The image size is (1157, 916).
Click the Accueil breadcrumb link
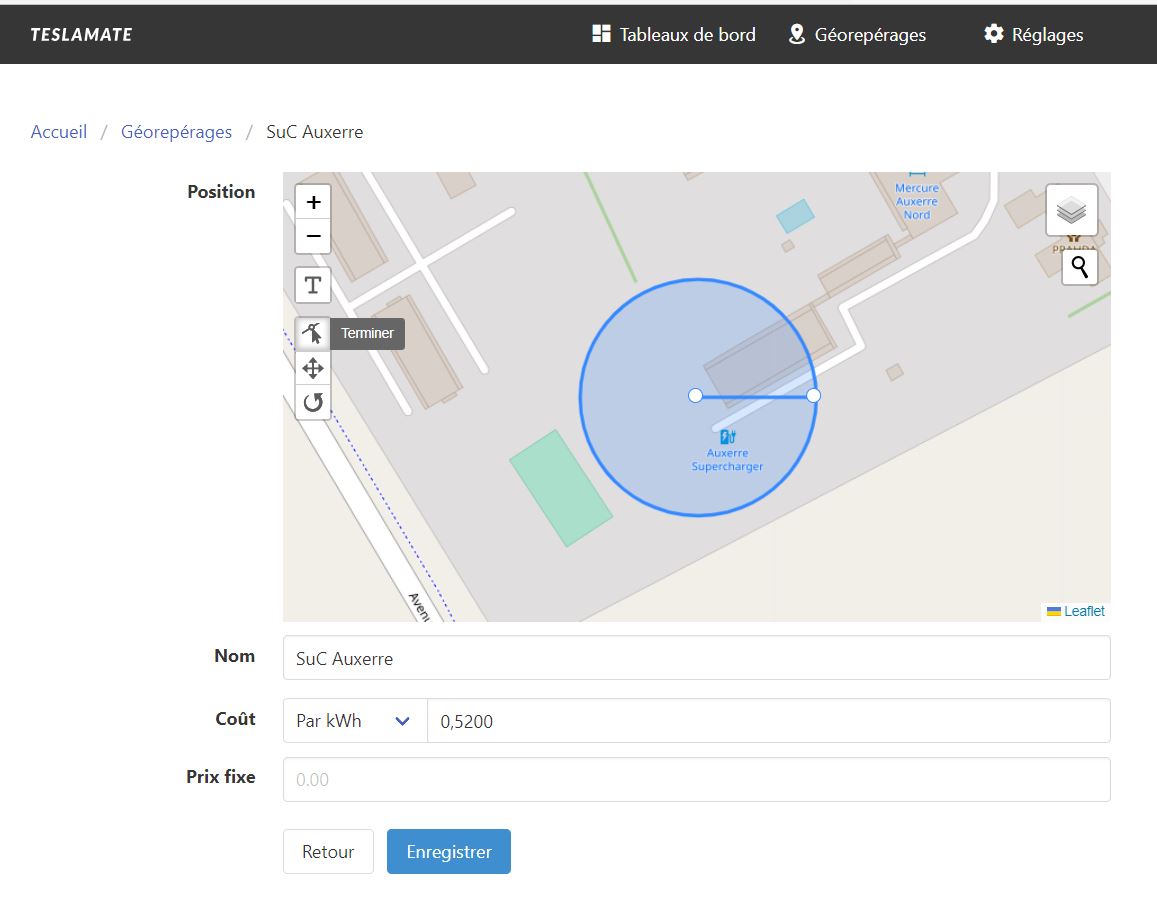click(x=59, y=132)
